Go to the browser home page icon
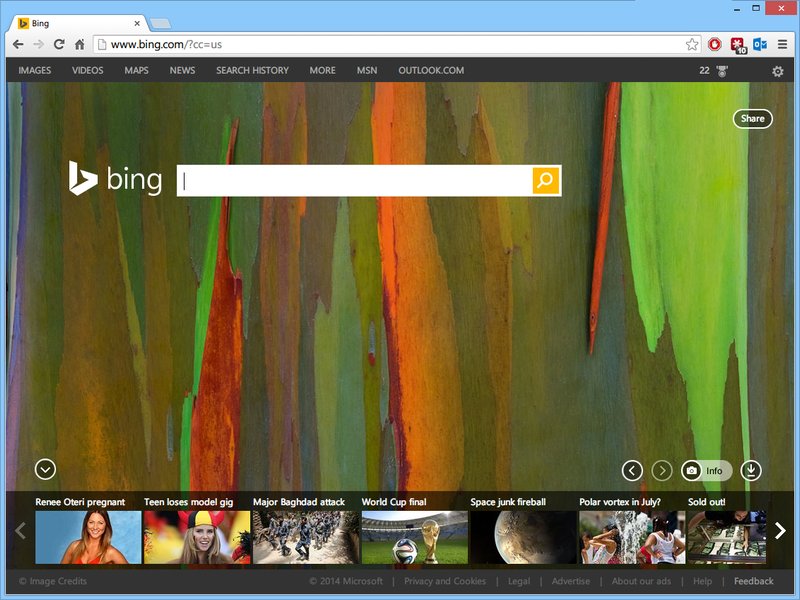 [x=80, y=44]
